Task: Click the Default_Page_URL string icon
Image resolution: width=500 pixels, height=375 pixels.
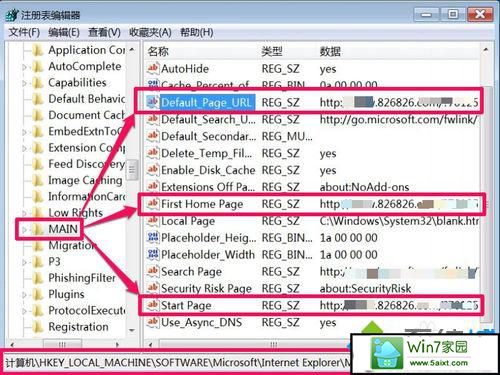Action: (153, 102)
